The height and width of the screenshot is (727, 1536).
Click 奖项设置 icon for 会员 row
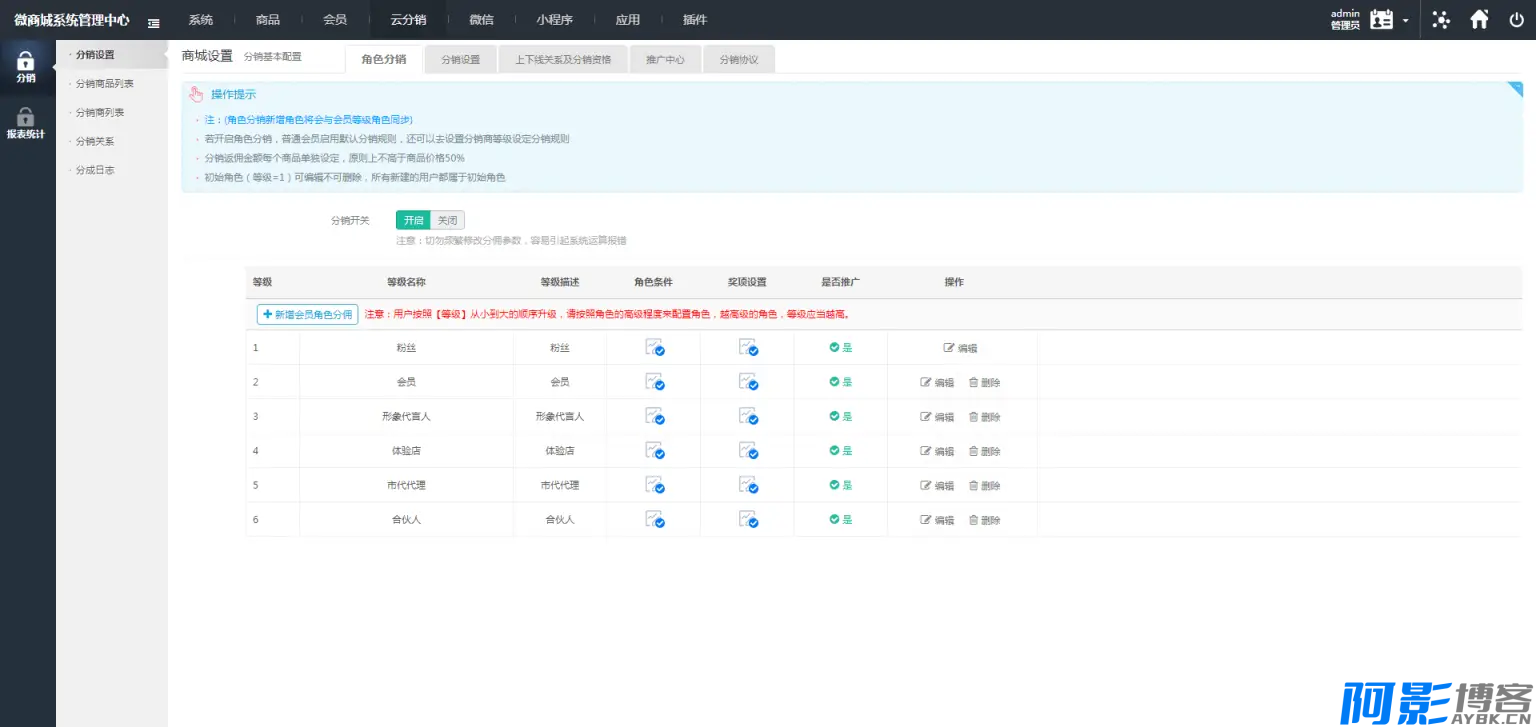click(x=748, y=382)
